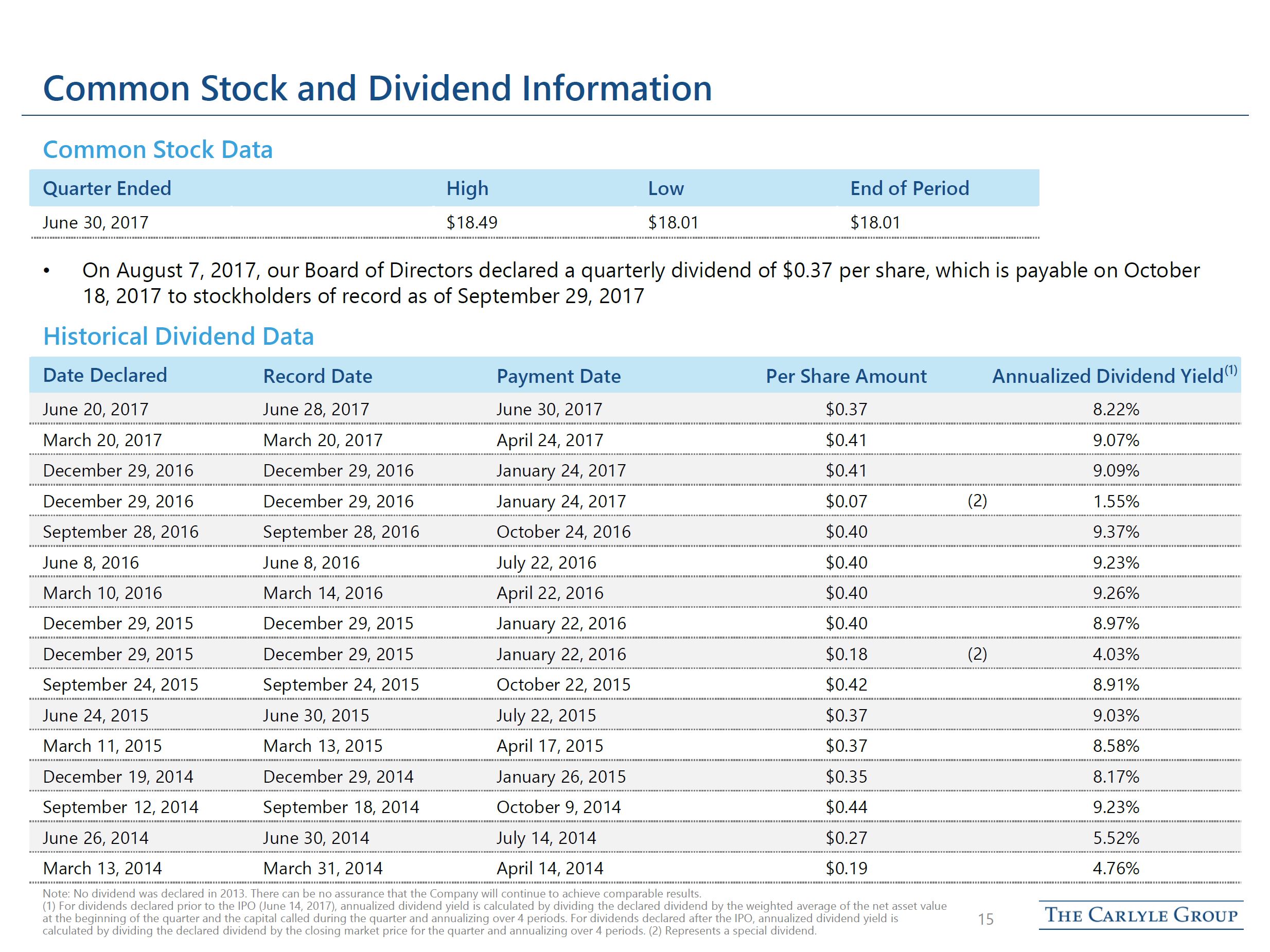Viewport: 1270px width, 952px height.
Task: Click The Carlyle Group logo
Action: pos(1141,915)
